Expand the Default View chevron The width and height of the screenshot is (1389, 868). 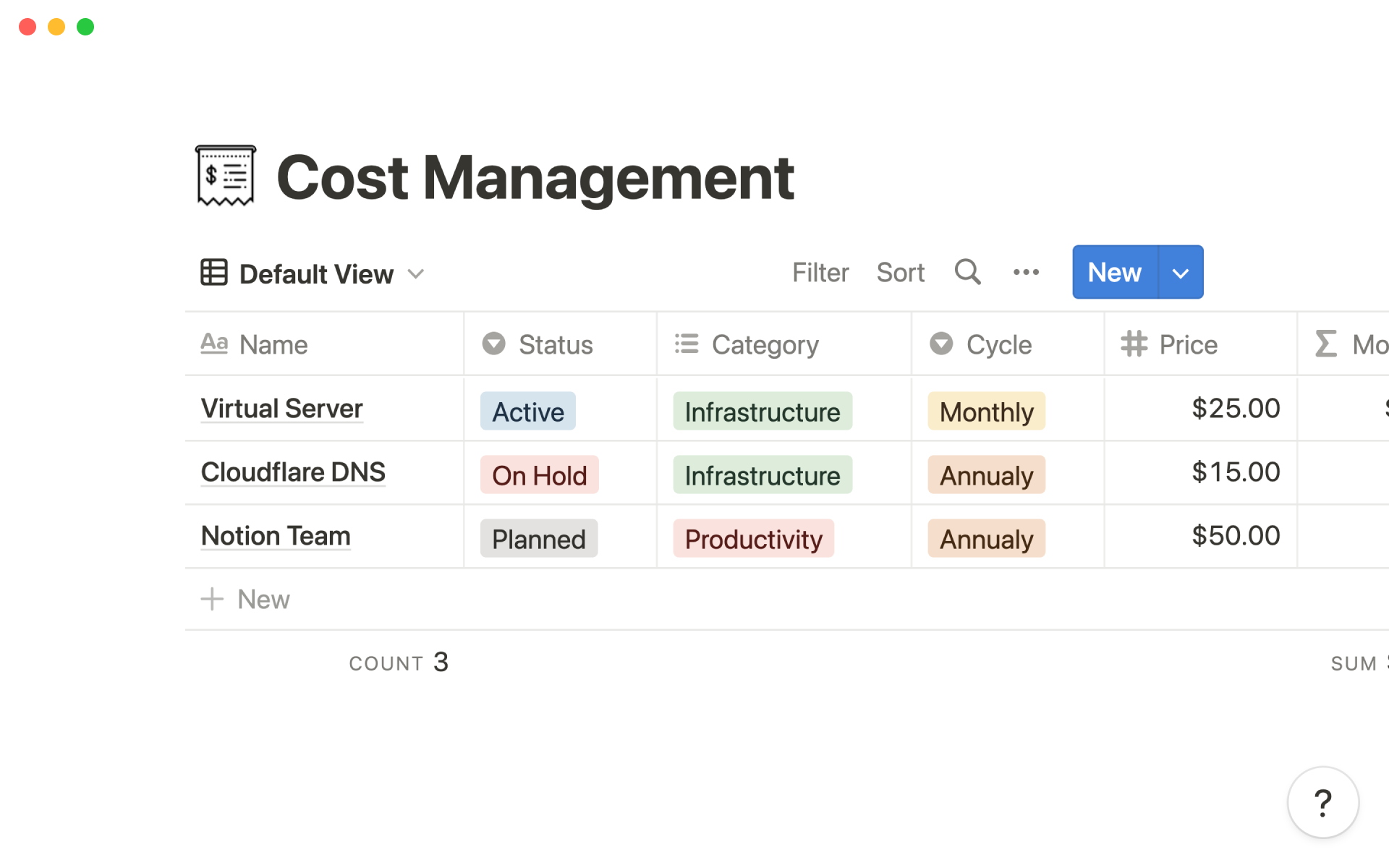pos(415,274)
